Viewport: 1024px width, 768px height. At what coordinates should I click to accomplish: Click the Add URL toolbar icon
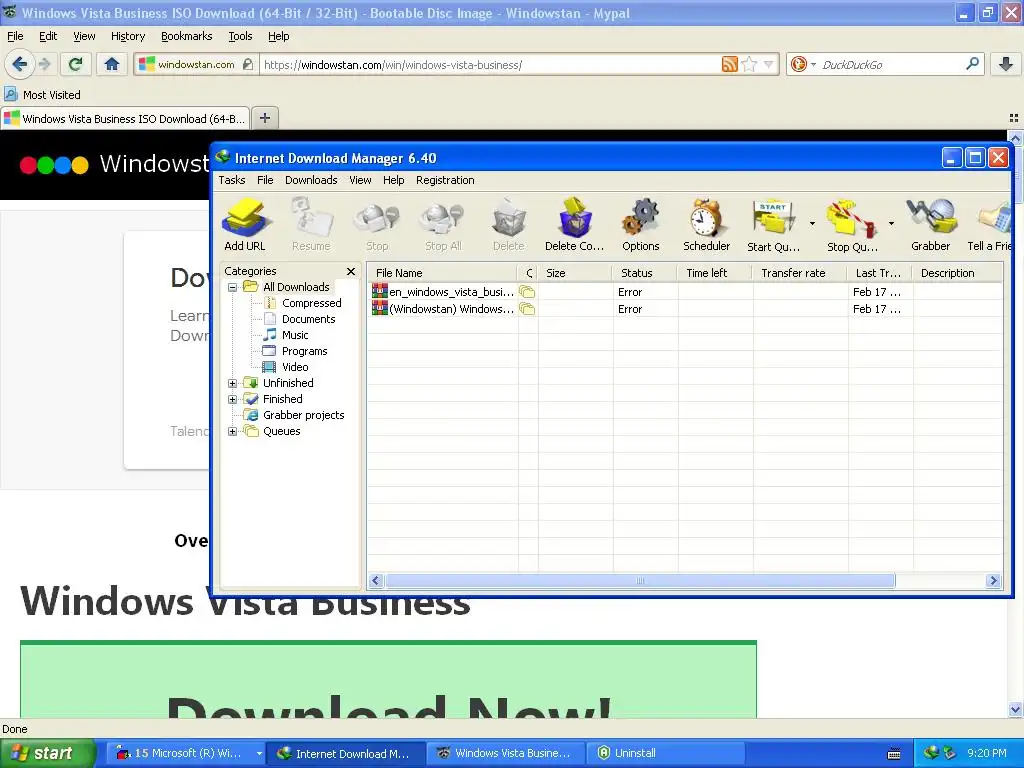click(245, 225)
